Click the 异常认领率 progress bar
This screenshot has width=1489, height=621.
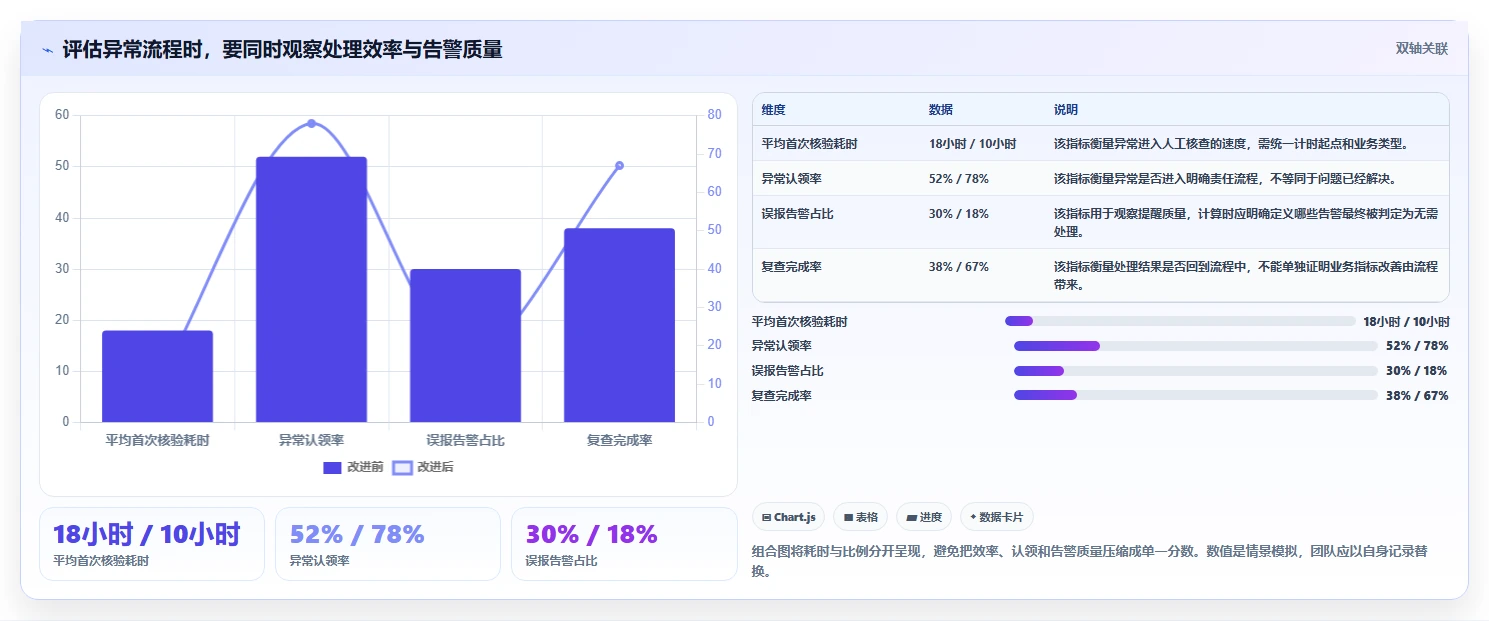click(x=1196, y=346)
